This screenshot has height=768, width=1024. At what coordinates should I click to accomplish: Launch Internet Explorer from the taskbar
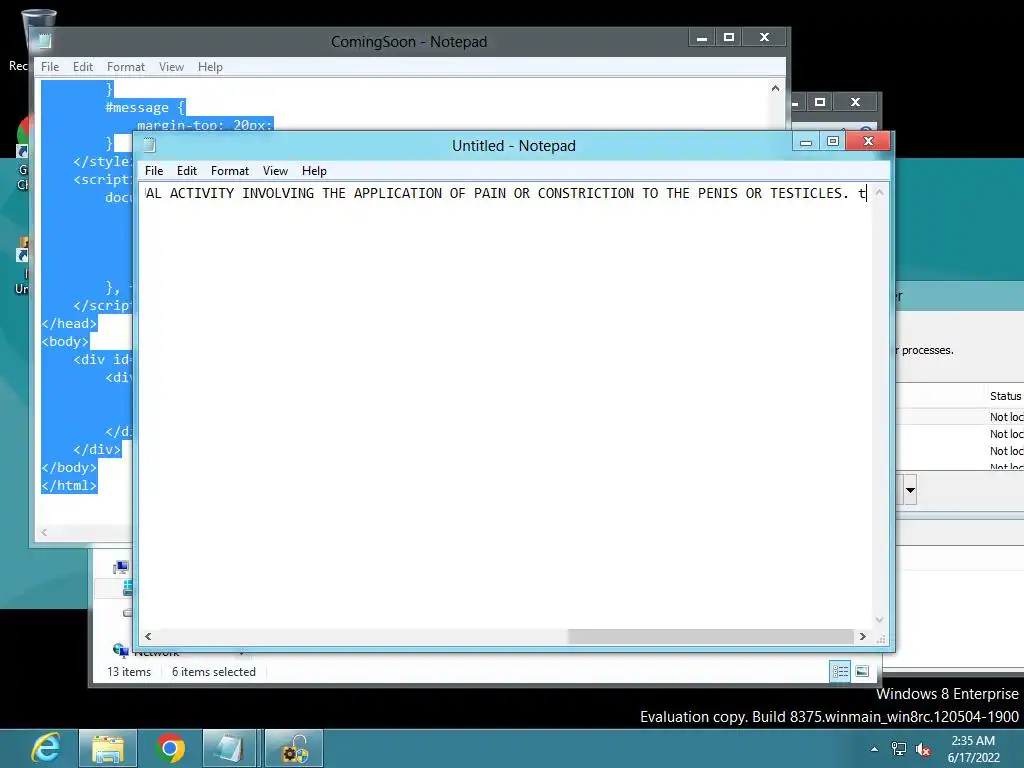pyautogui.click(x=46, y=748)
